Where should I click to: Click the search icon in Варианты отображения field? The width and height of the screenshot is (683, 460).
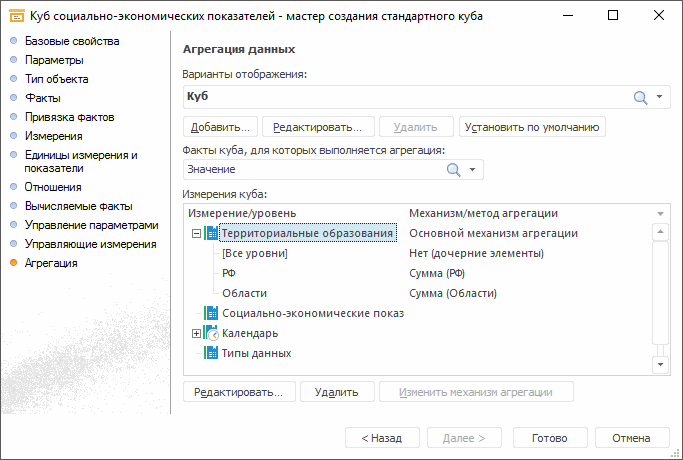641,96
